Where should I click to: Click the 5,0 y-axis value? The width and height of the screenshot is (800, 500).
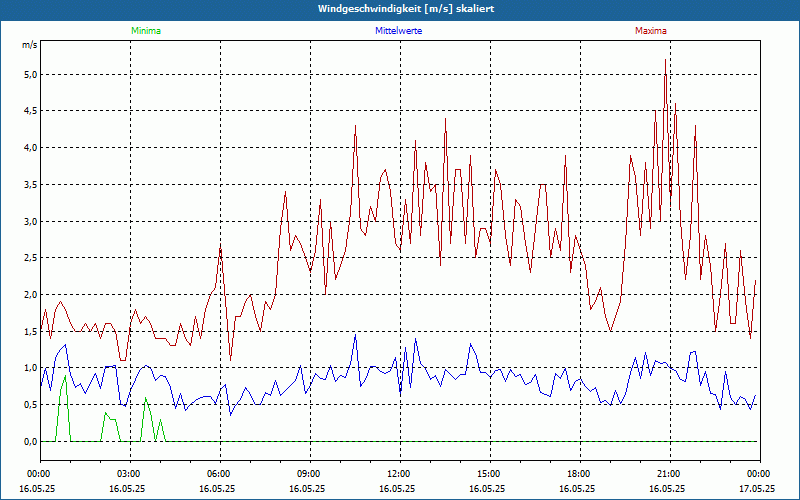coord(31,74)
